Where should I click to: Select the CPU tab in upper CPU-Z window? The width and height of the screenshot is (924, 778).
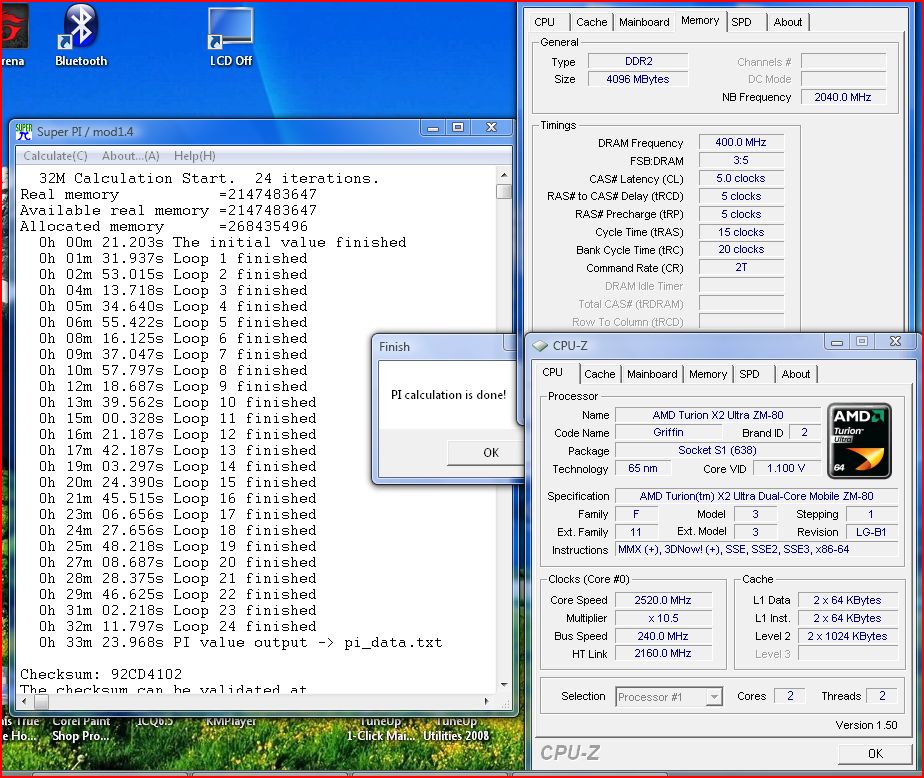pos(544,22)
